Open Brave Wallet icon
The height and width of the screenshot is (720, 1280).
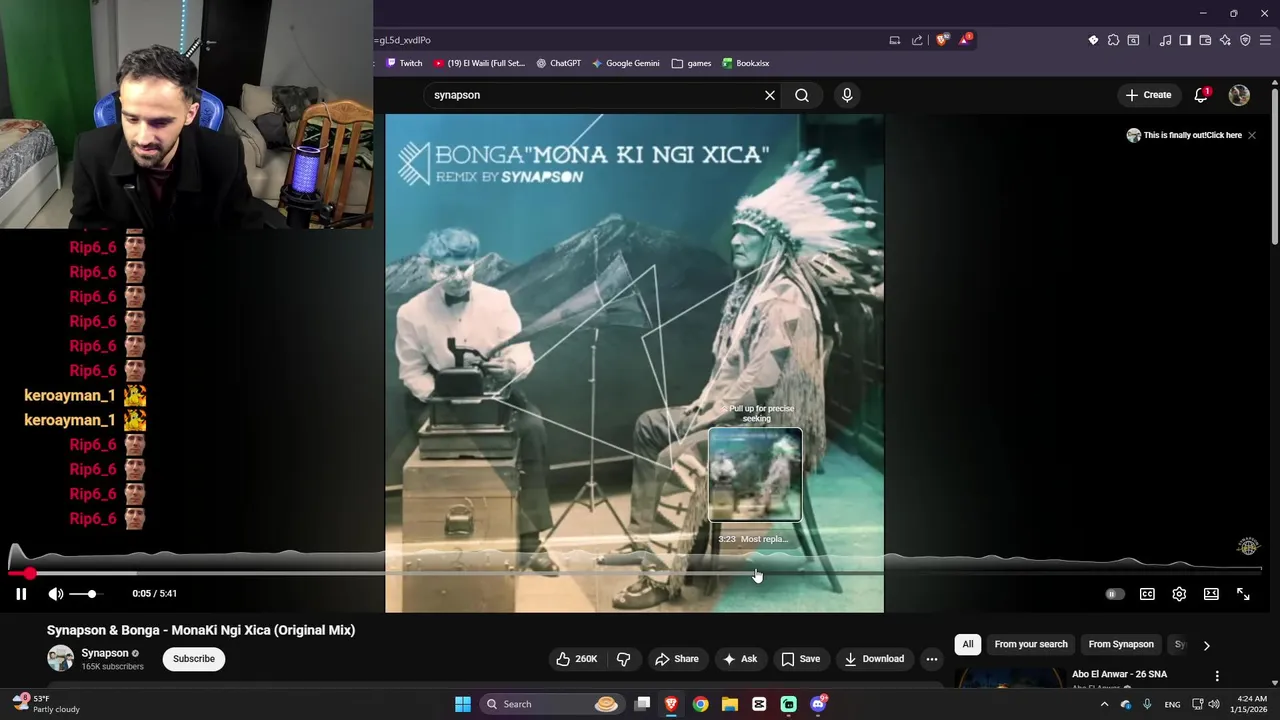tap(1205, 40)
